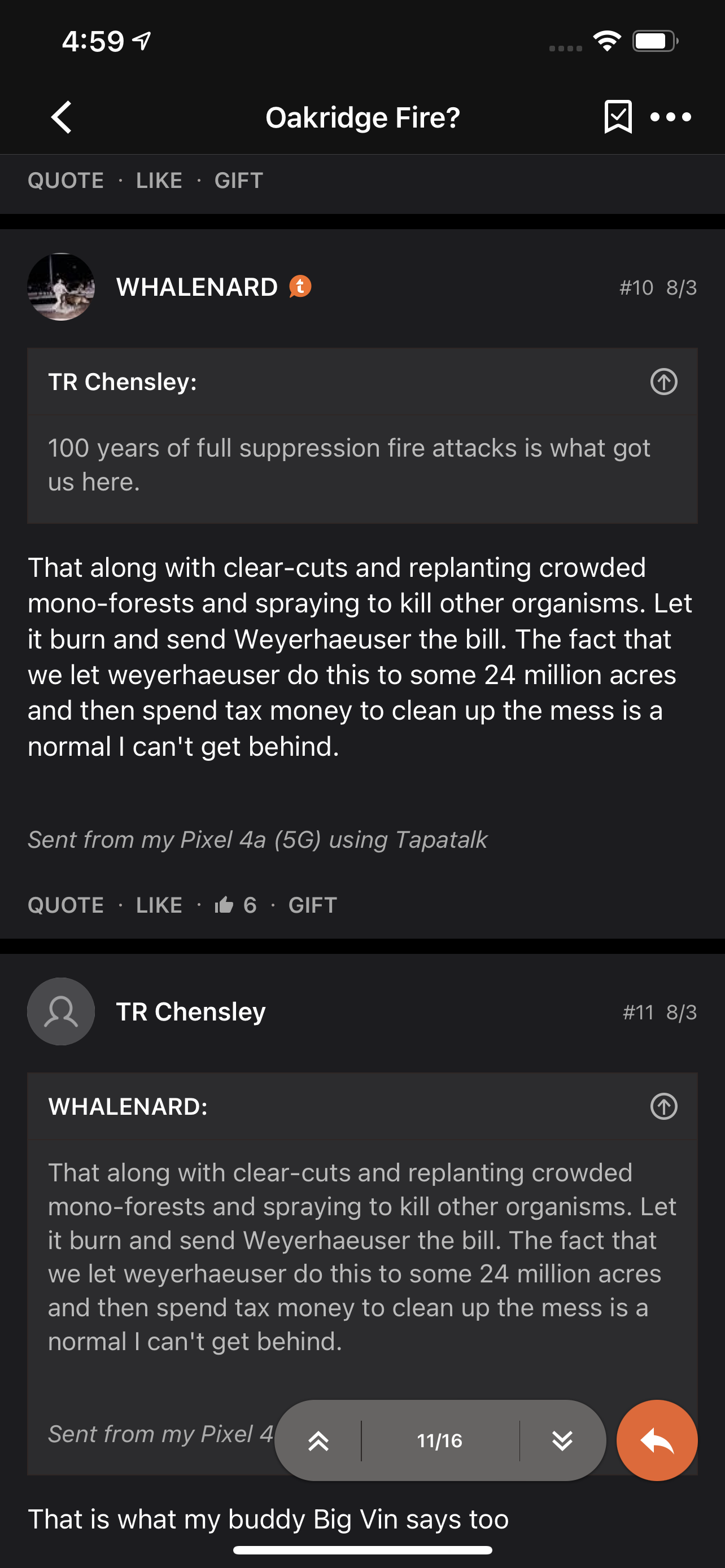Viewport: 725px width, 1568px height.
Task: Jump to first post with double-up chevron
Action: [x=318, y=1441]
